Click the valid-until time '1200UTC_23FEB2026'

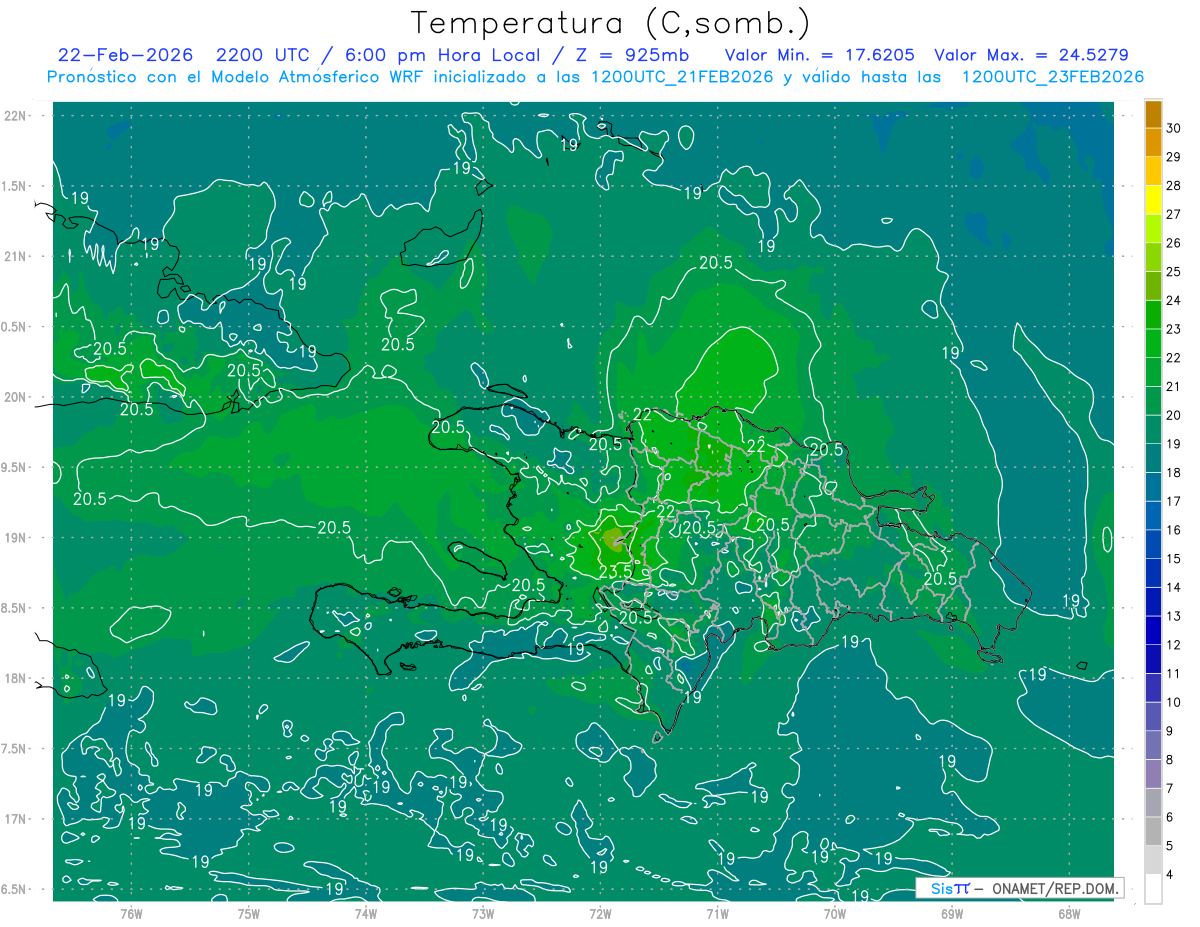[x=1052, y=77]
